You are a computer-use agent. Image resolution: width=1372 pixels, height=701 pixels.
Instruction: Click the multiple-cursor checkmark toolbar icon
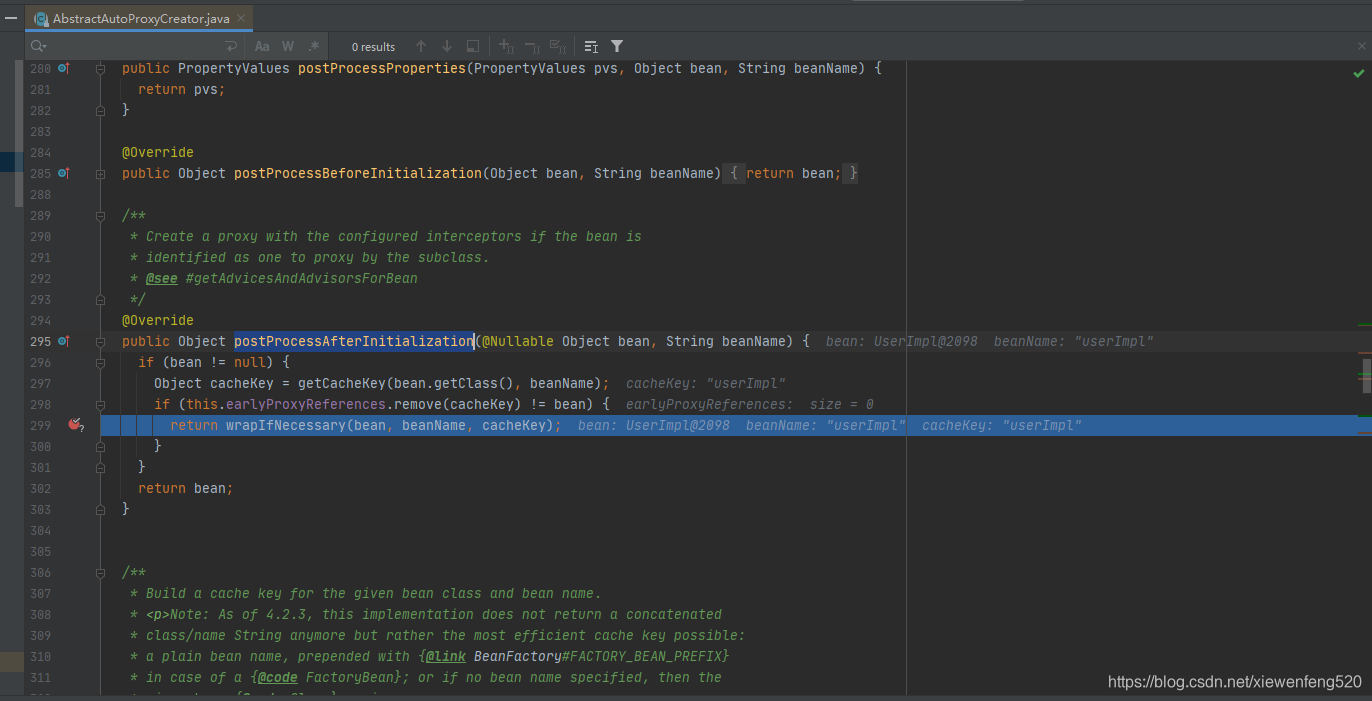point(558,46)
